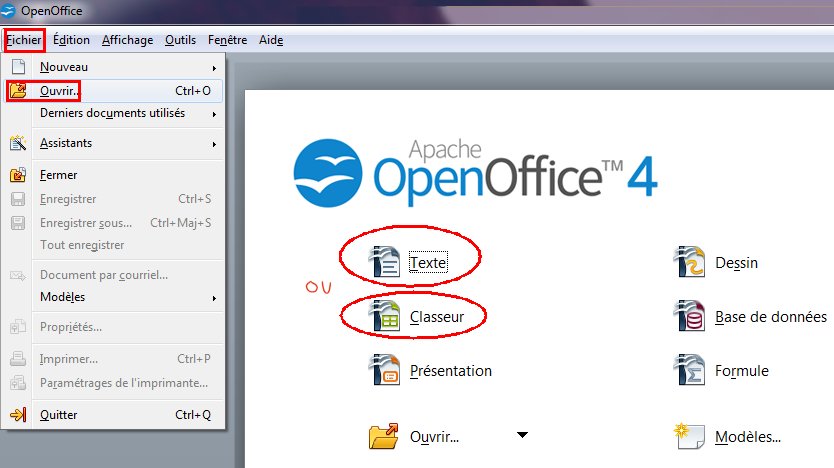The image size is (834, 468).
Task: Click the Texte document icon
Action: point(385,263)
